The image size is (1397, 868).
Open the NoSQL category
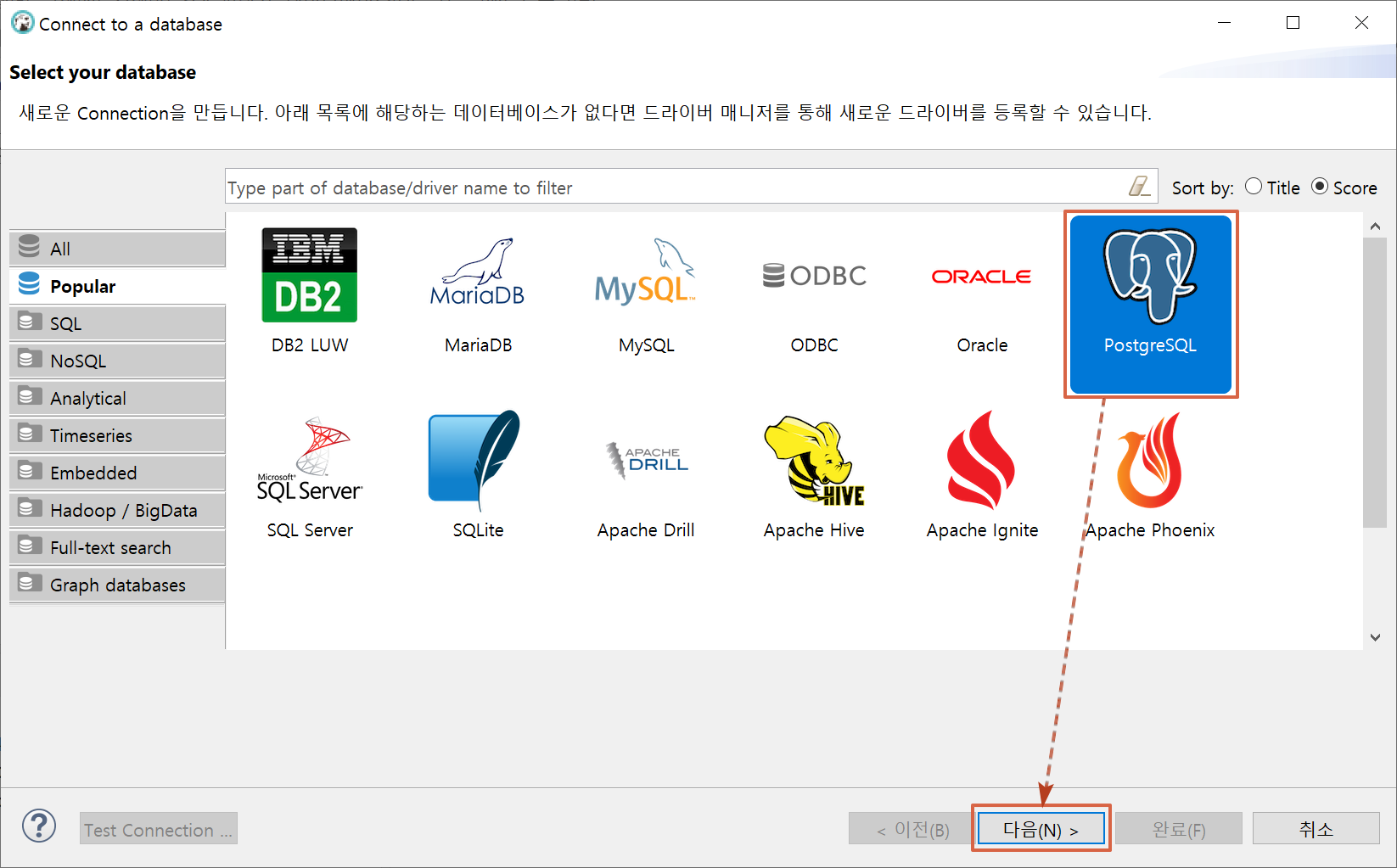click(117, 361)
